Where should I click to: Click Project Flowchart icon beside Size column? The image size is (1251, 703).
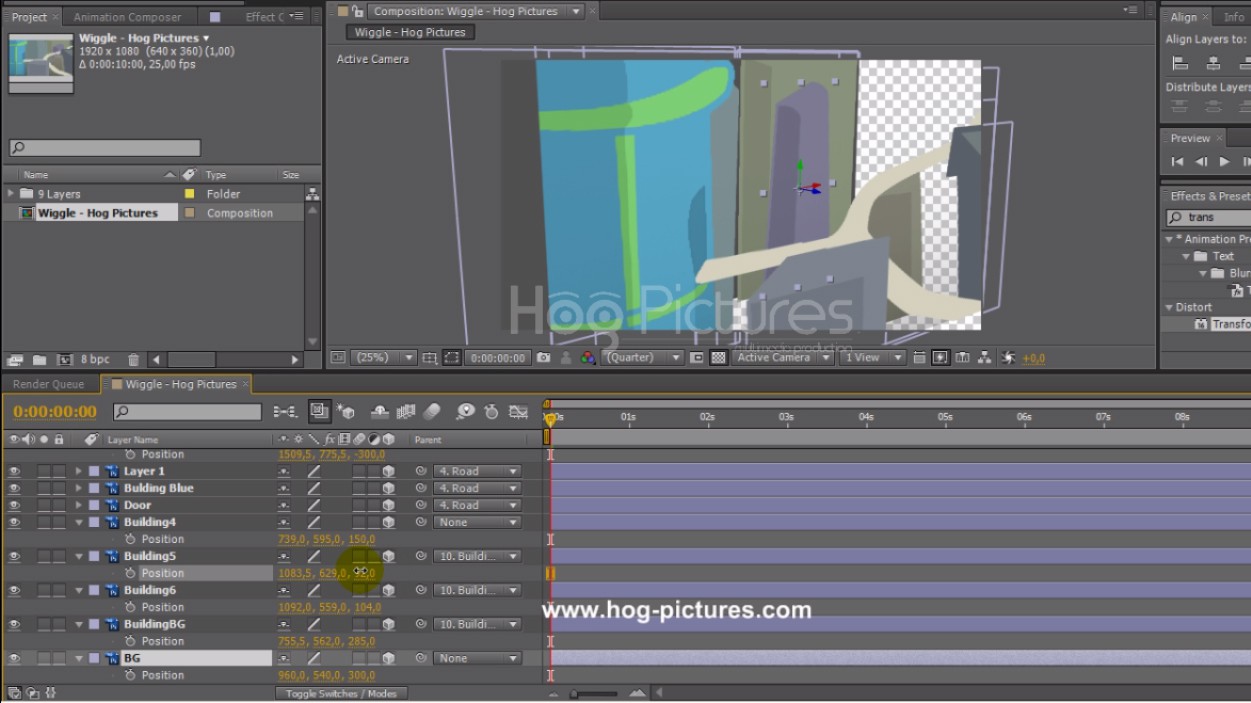coord(313,194)
